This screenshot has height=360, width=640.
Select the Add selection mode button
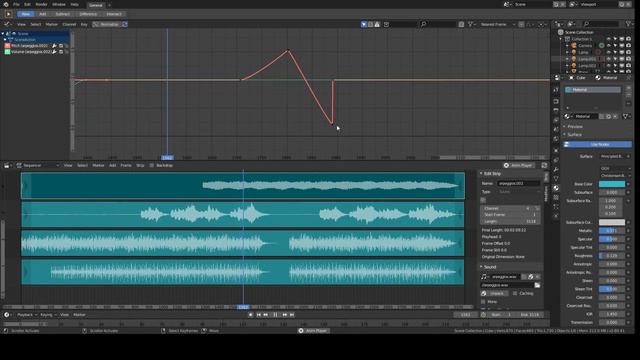(x=42, y=14)
